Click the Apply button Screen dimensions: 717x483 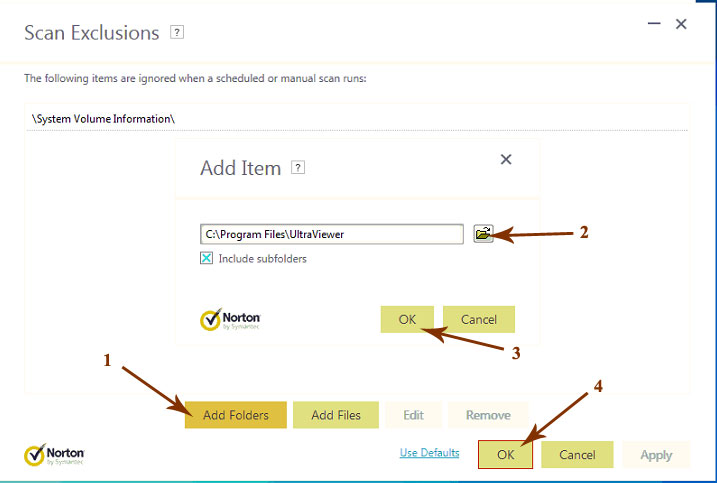tap(656, 455)
